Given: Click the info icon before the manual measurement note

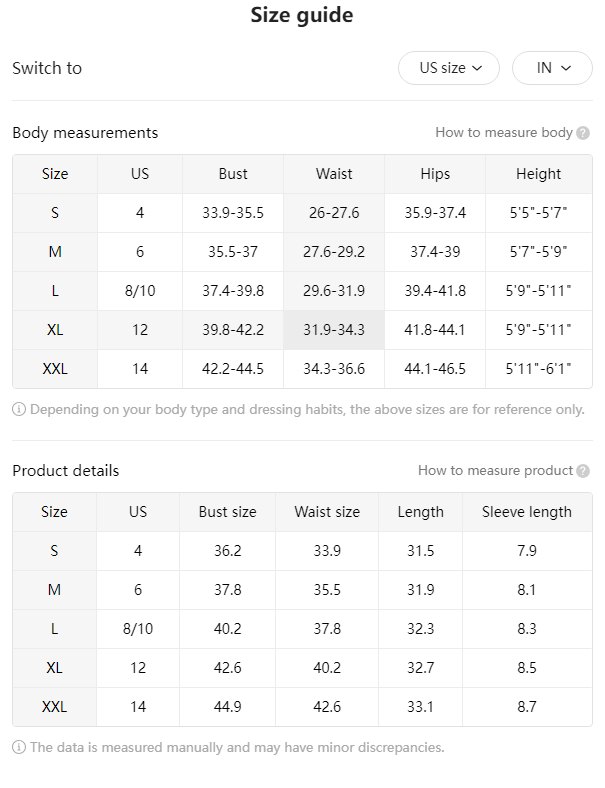Looking at the screenshot, I should pos(19,747).
